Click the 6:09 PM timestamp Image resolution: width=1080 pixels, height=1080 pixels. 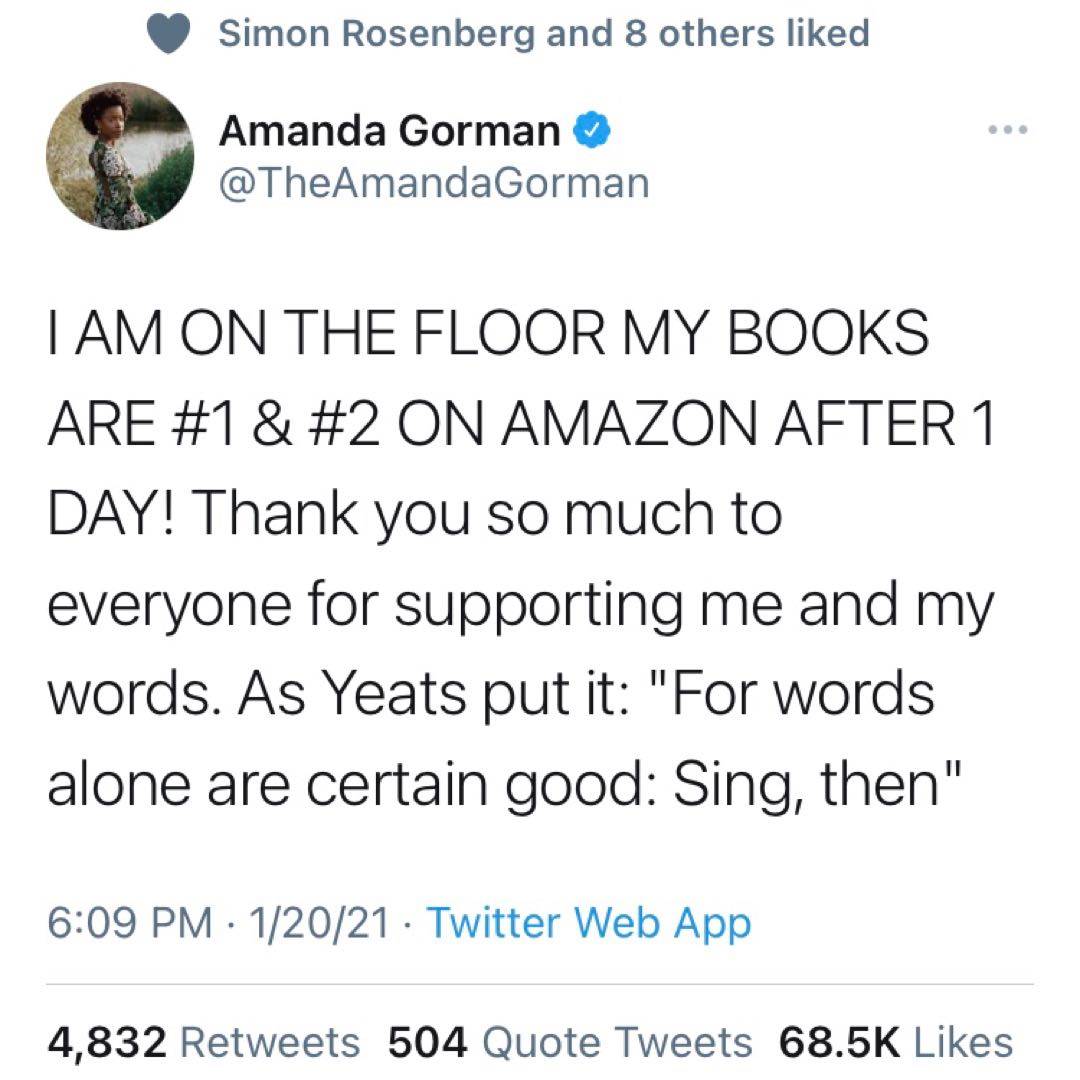(130, 924)
